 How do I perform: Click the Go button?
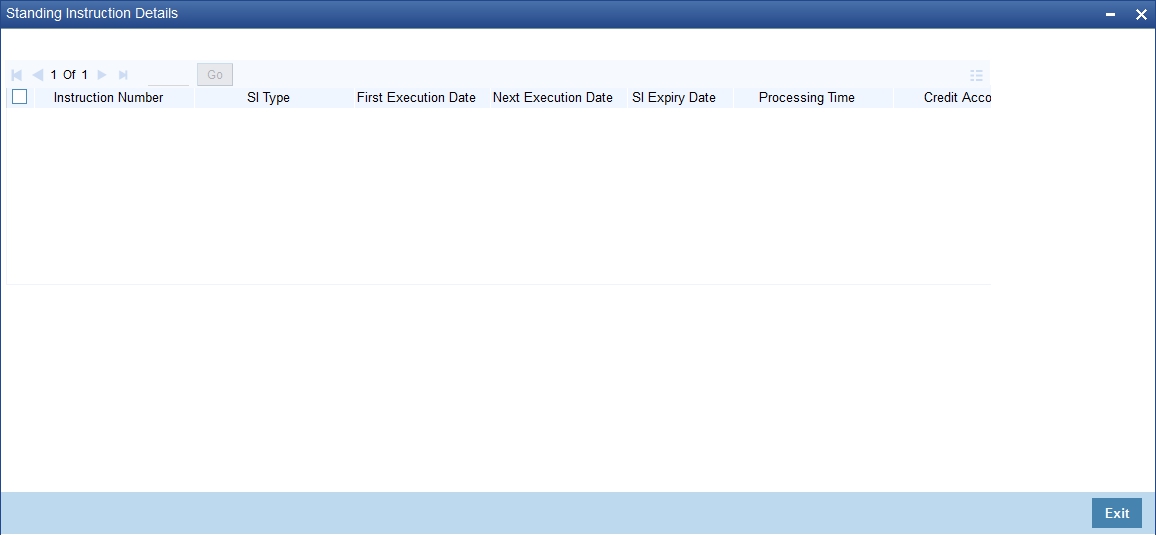pos(215,74)
